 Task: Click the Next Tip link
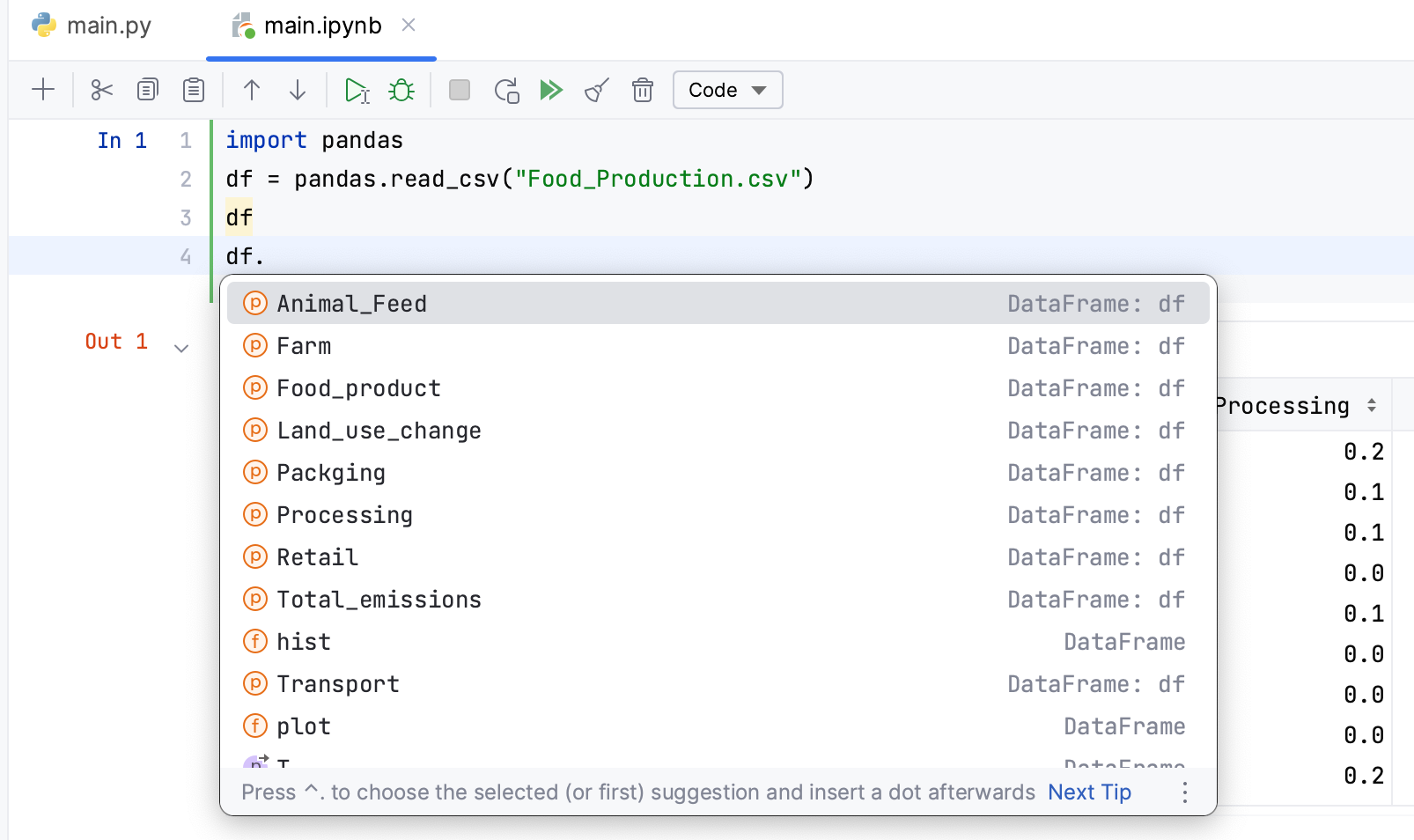tap(1089, 792)
